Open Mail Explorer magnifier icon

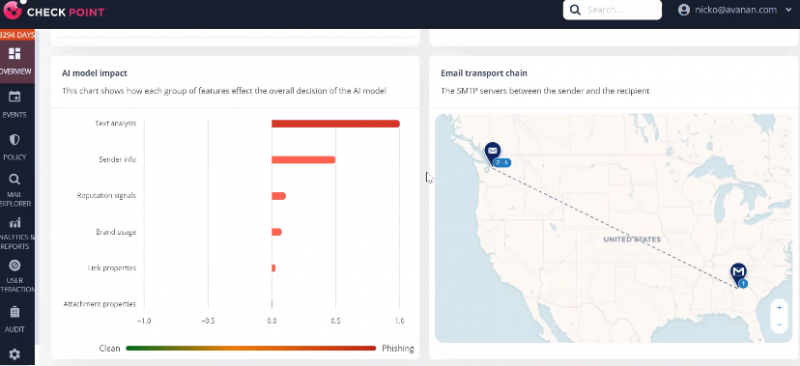(x=15, y=179)
